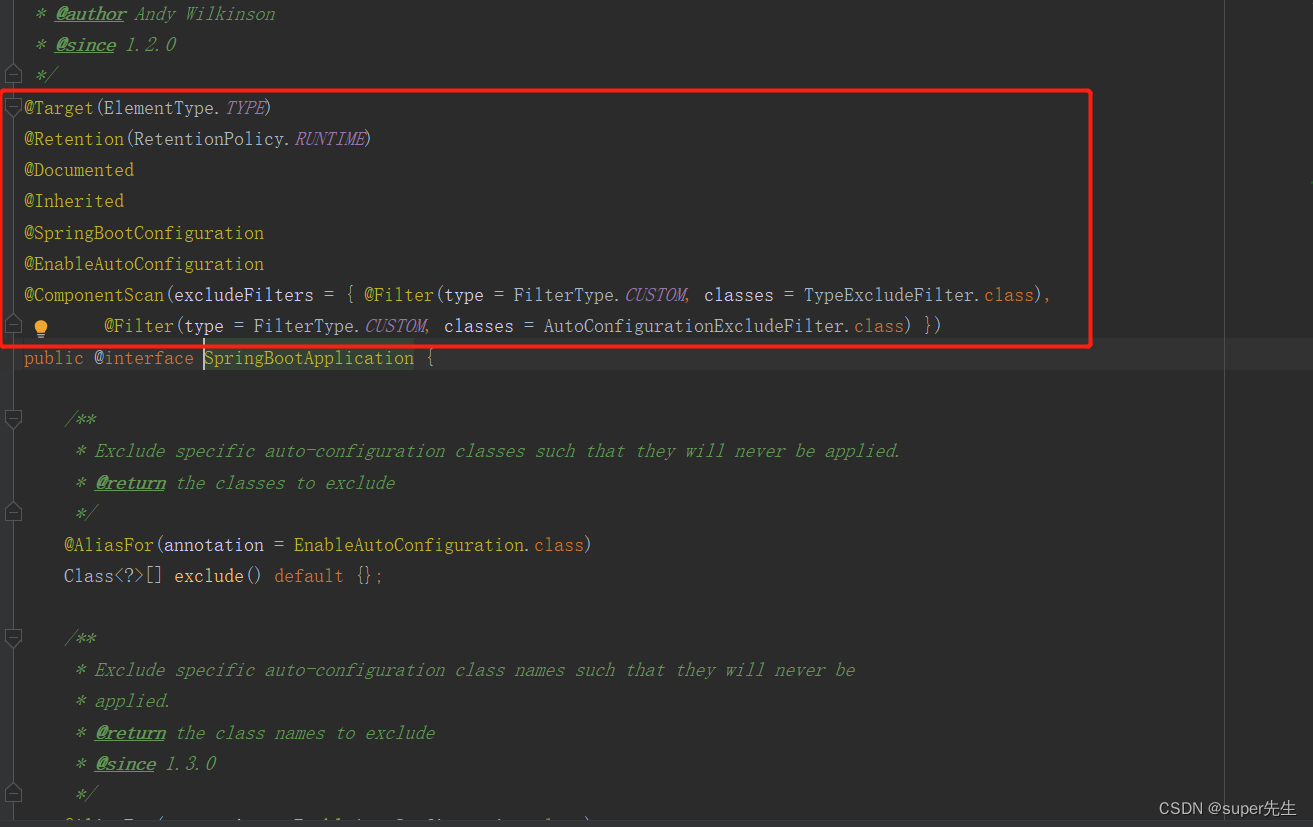The height and width of the screenshot is (827, 1313).
Task: Click the '@since' tag for 1.3.0
Action: point(125,764)
